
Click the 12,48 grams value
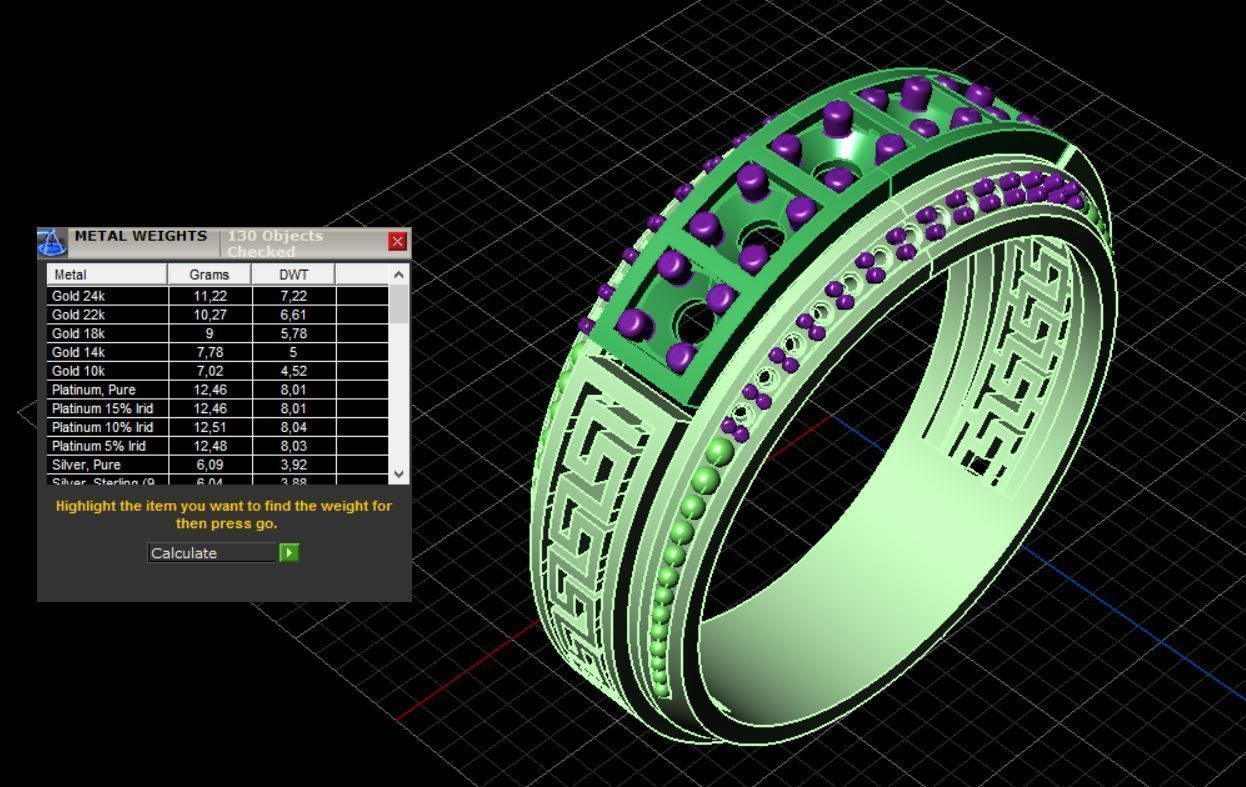[210, 446]
